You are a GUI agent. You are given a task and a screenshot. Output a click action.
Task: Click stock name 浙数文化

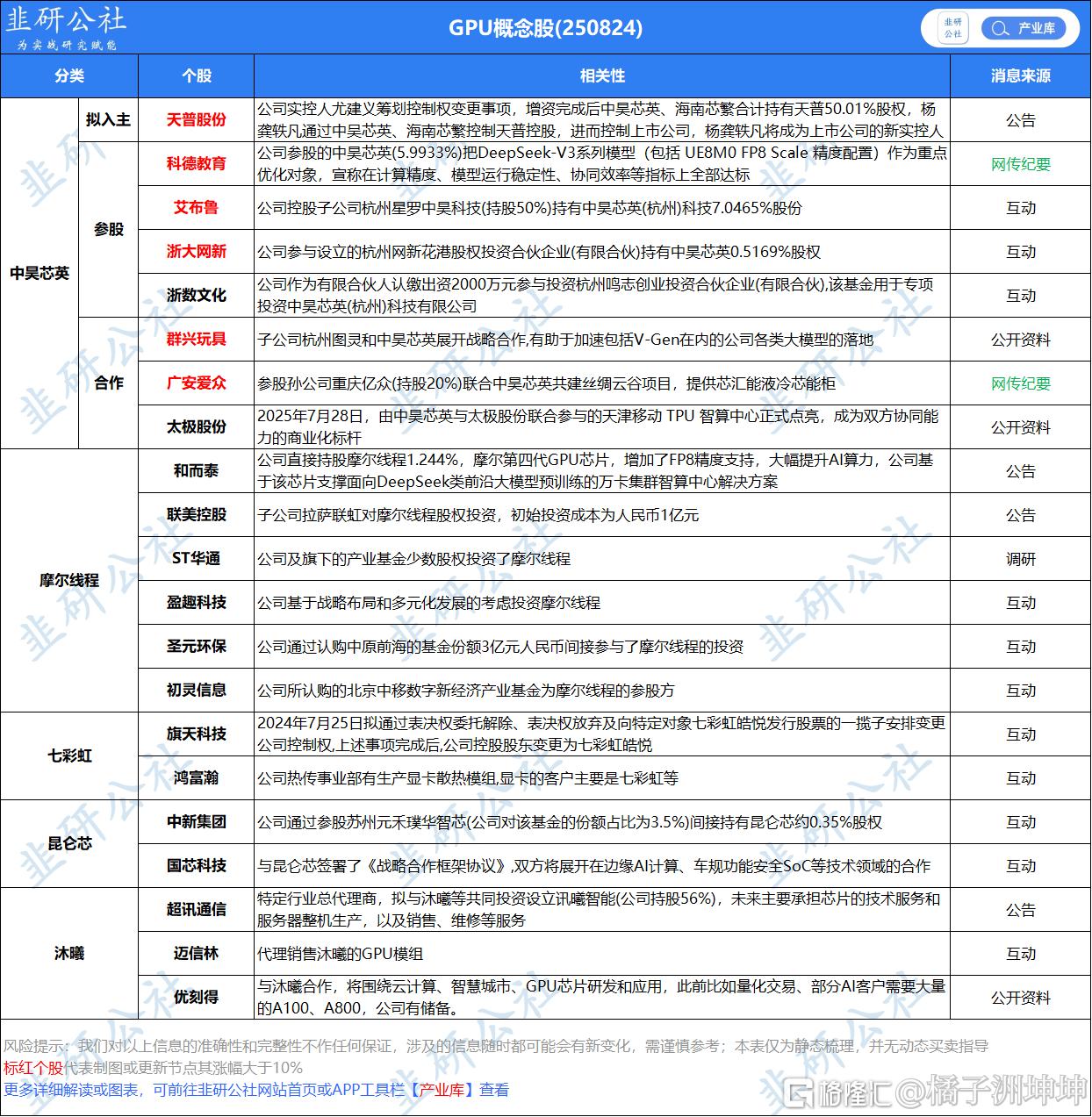(197, 295)
